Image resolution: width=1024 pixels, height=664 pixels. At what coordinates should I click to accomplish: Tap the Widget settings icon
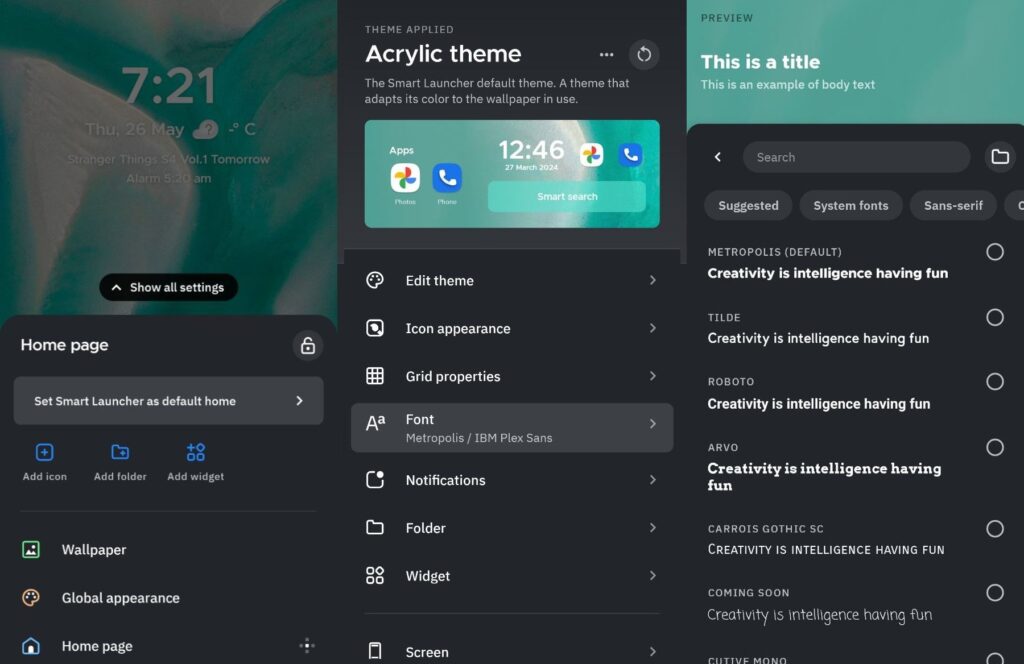[x=375, y=575]
